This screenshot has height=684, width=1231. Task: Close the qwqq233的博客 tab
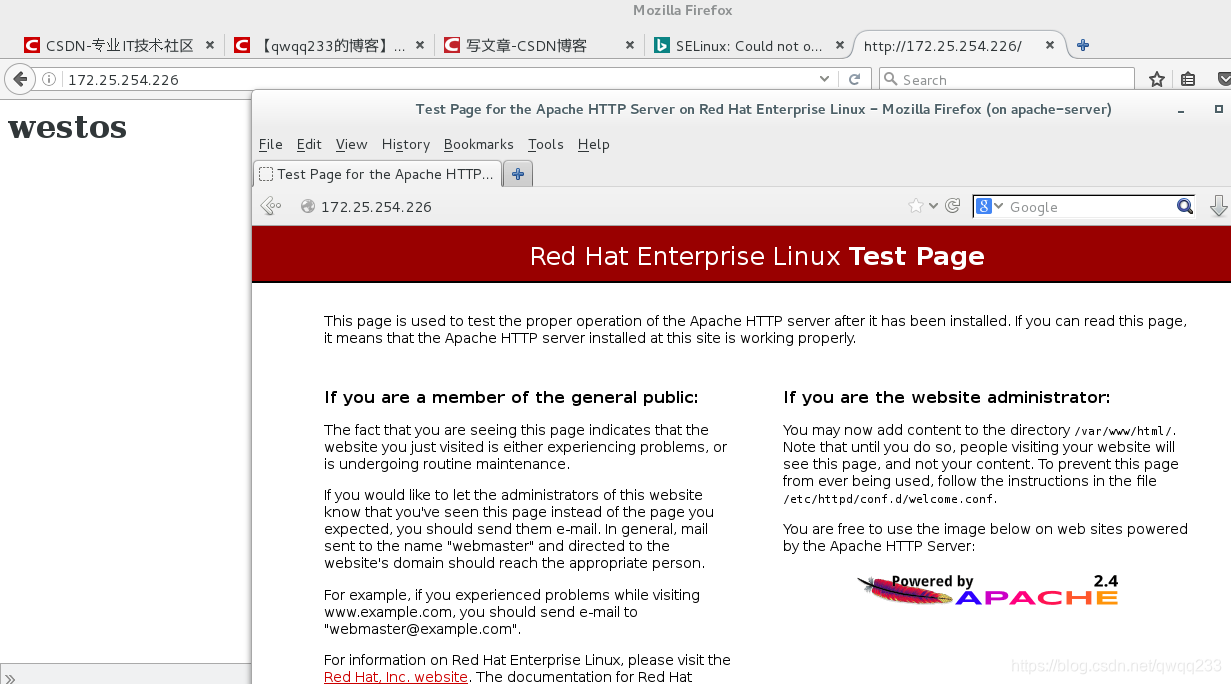[x=420, y=45]
